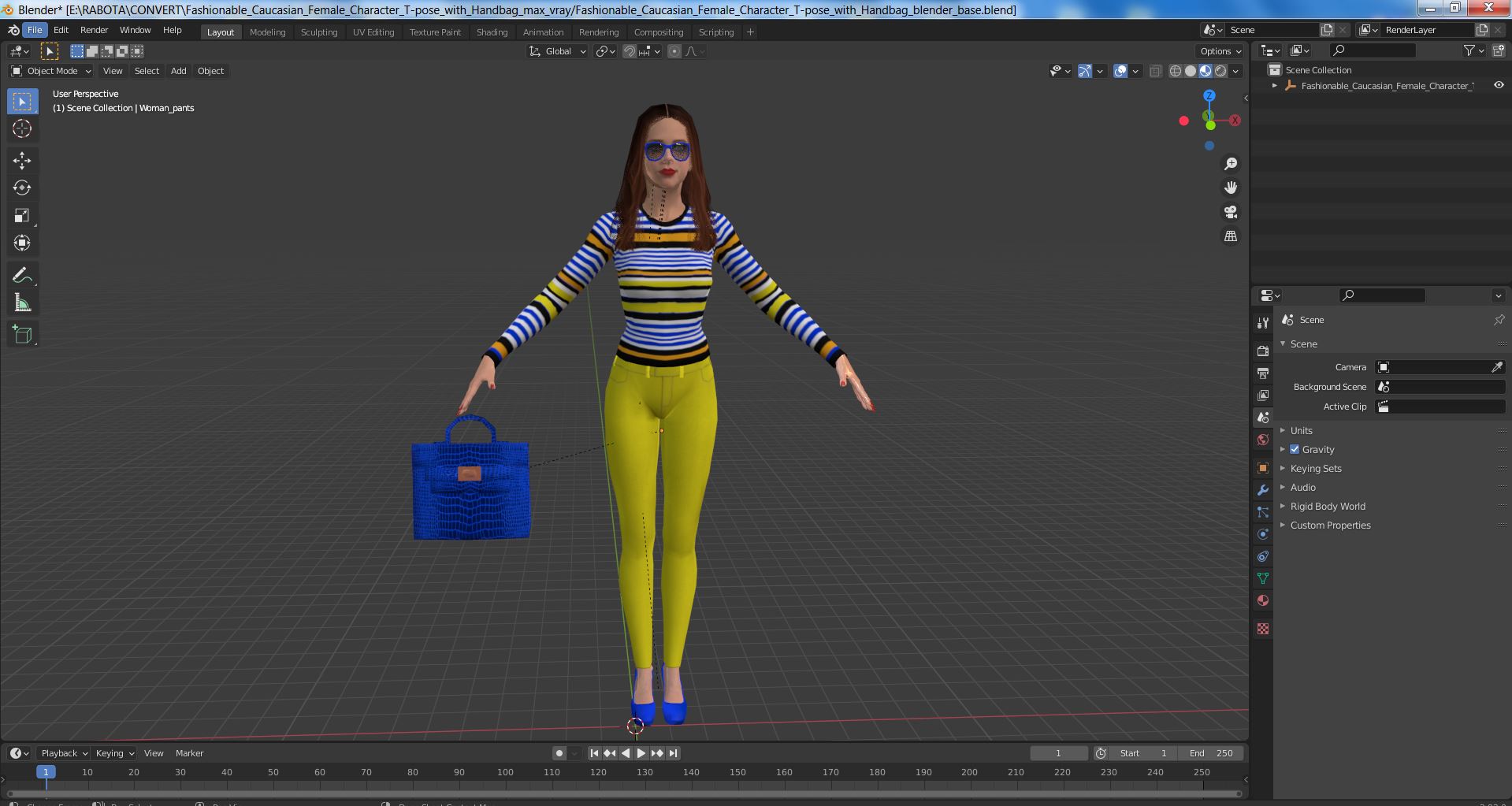The height and width of the screenshot is (806, 1512).
Task: Select the Annotate tool
Action: tap(22, 275)
